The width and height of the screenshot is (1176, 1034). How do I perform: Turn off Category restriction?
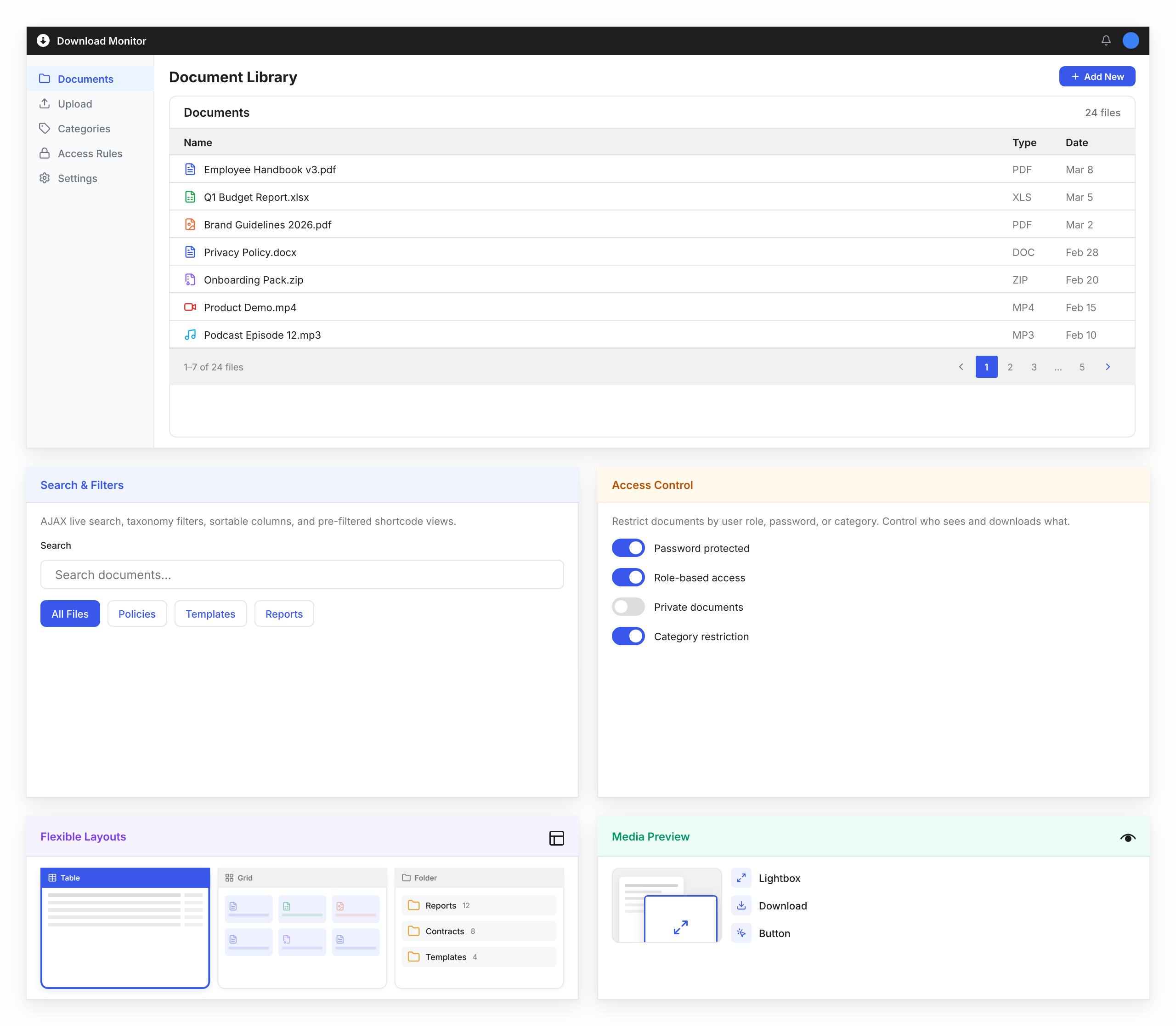628,636
